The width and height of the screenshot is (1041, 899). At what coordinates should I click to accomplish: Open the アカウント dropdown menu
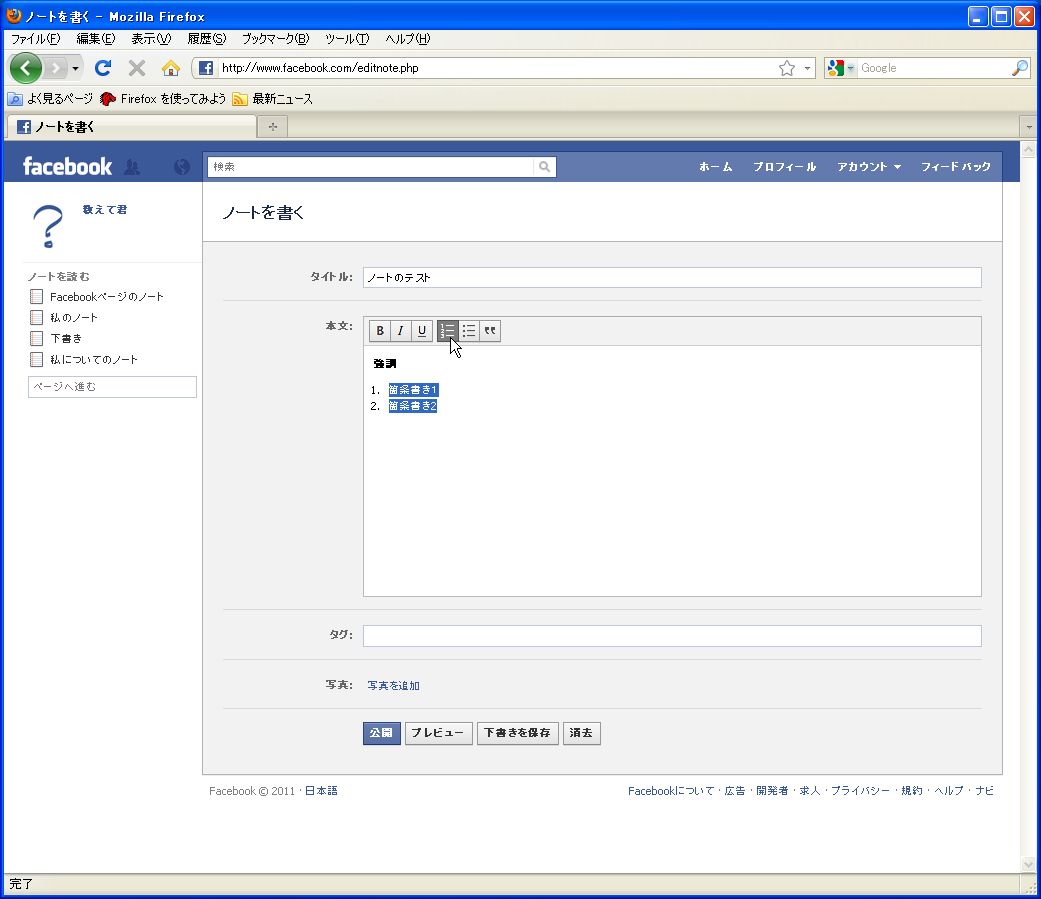click(x=868, y=167)
